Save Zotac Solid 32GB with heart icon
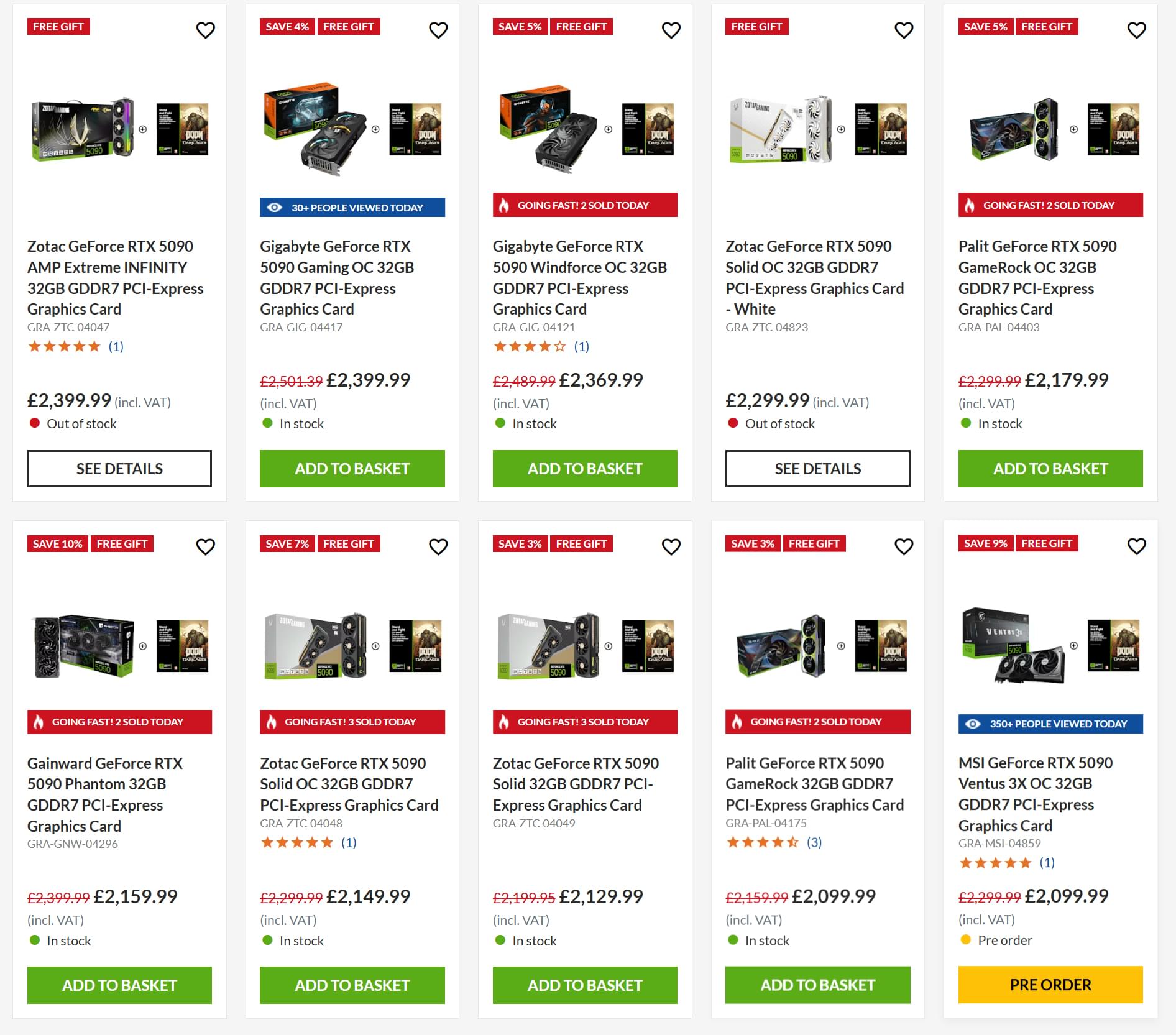Screen dimensions: 1176x1035 671,546
